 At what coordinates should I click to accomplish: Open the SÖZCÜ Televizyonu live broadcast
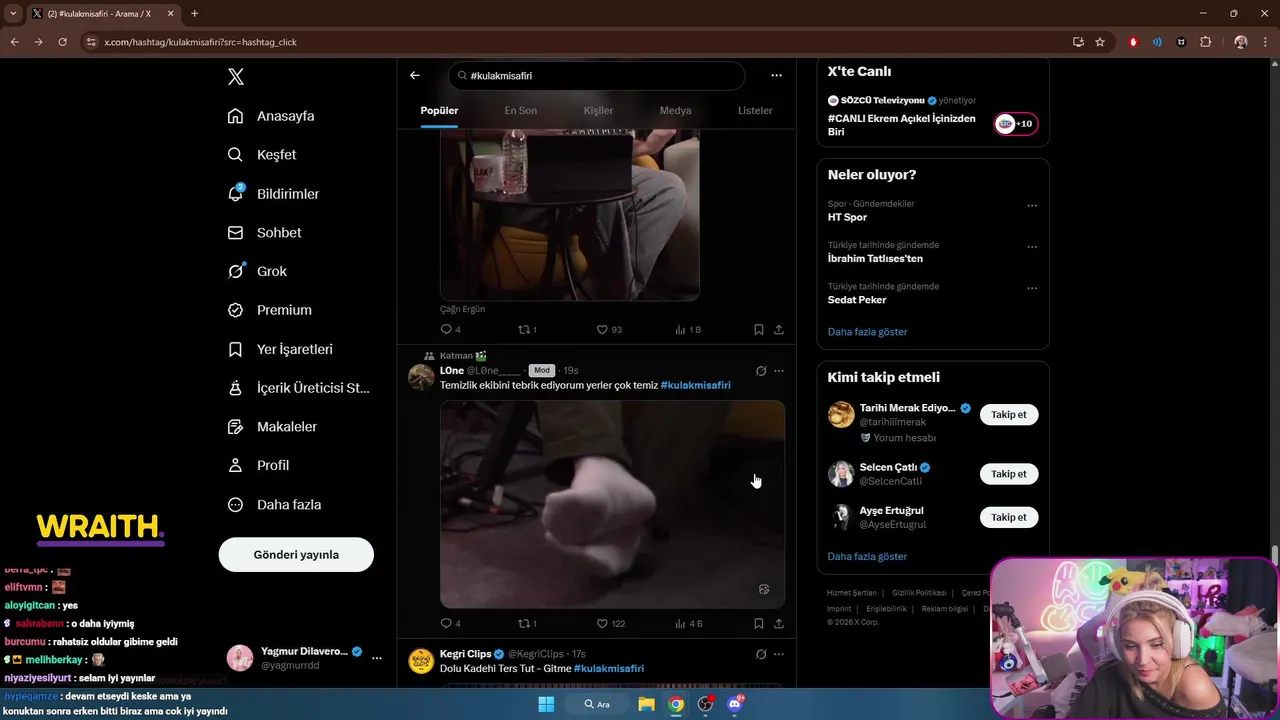click(932, 116)
